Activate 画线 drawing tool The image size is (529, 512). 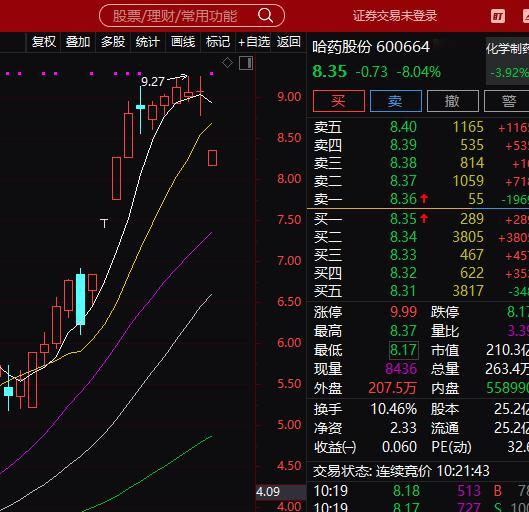183,42
